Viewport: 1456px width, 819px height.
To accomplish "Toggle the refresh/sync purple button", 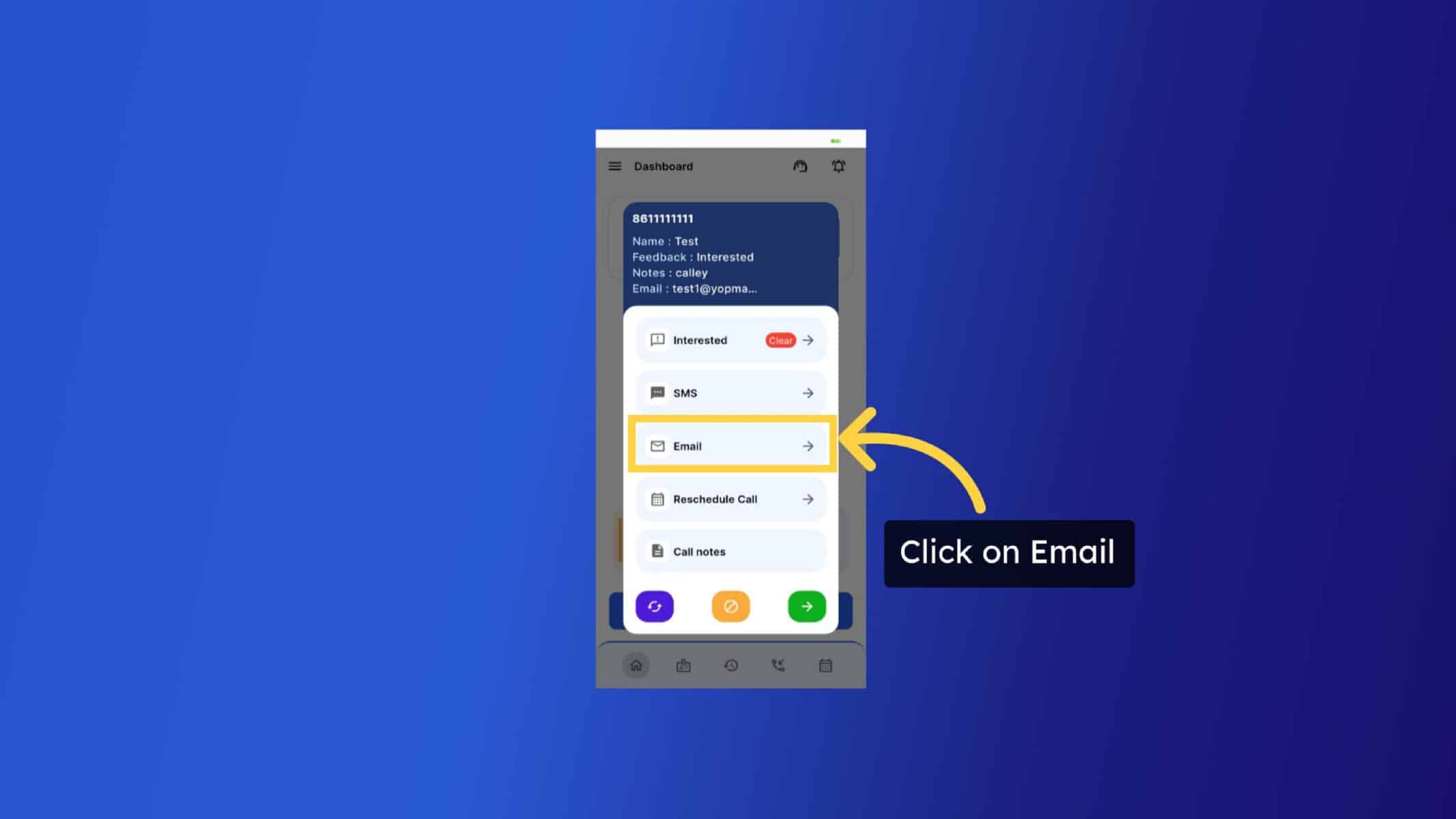I will coord(654,607).
